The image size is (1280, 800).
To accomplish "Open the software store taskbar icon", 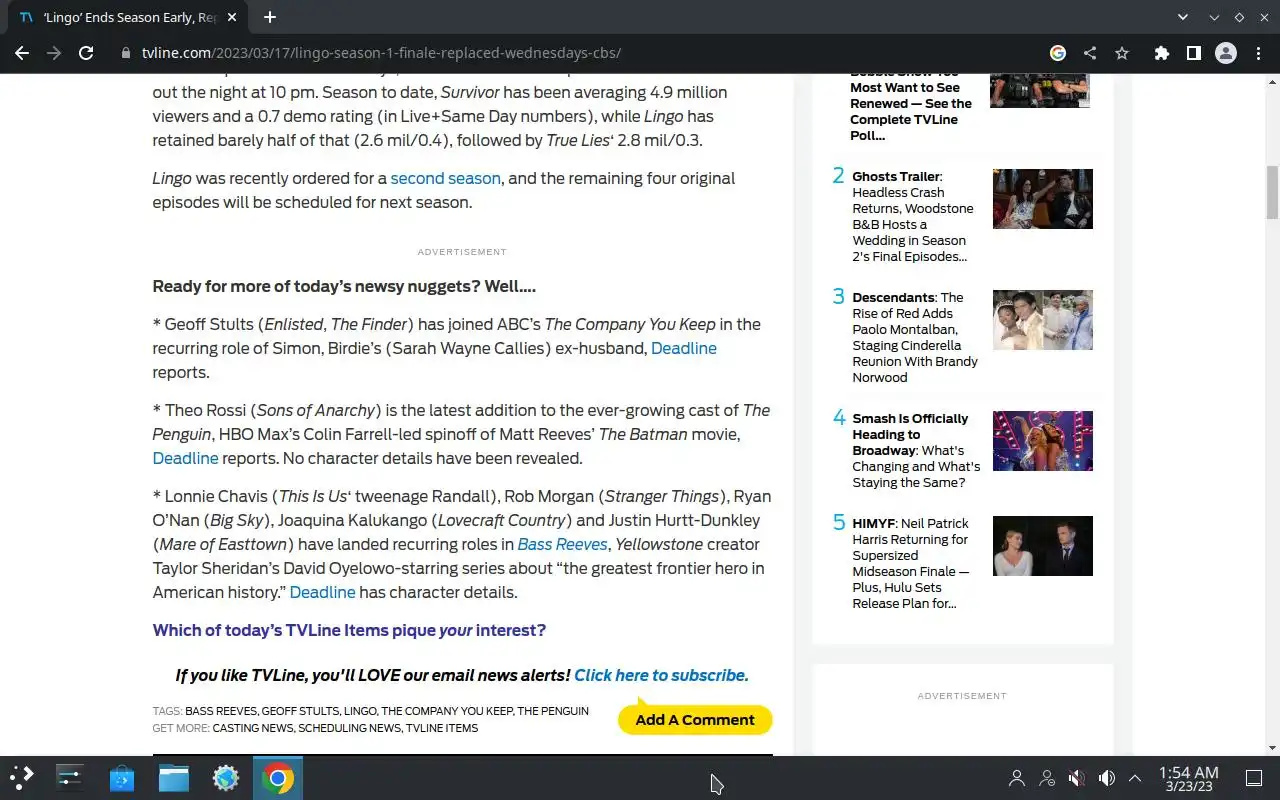I will [x=122, y=777].
